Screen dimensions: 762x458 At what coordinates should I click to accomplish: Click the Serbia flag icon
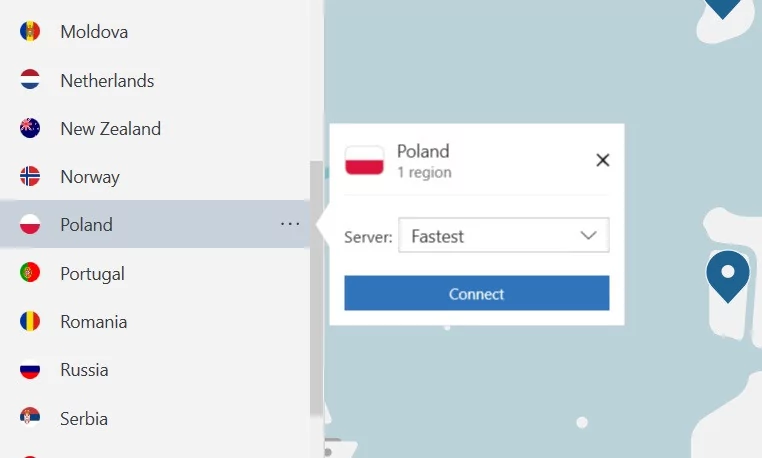tap(30, 417)
